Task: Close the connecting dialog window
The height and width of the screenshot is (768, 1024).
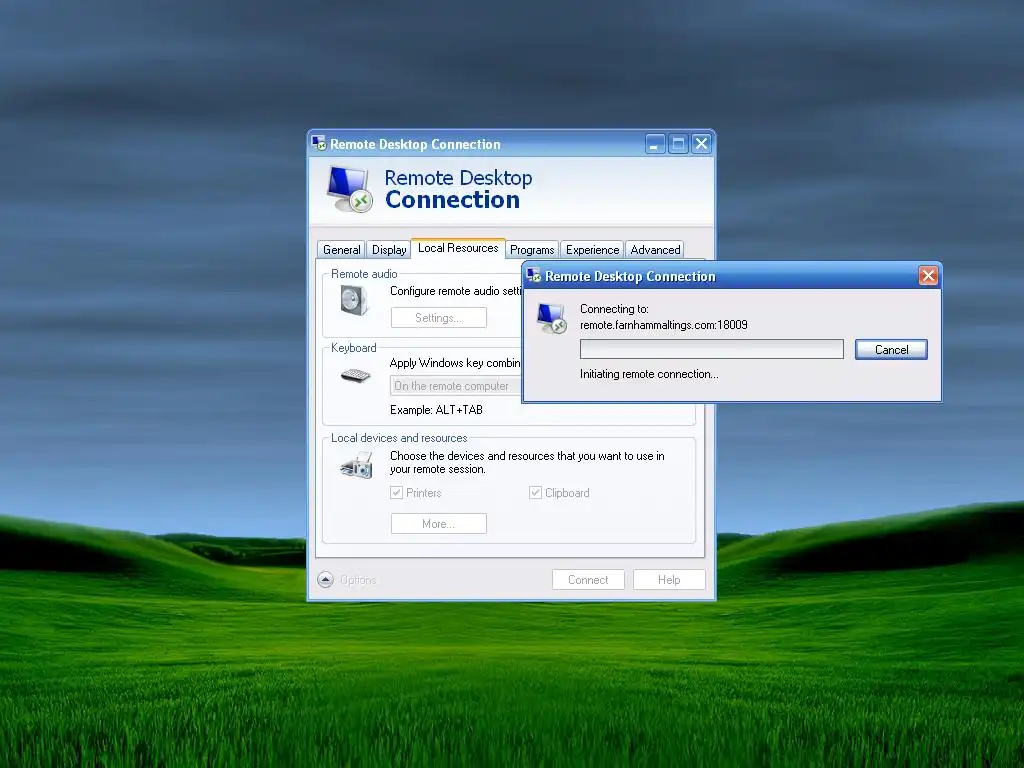Action: pos(928,276)
